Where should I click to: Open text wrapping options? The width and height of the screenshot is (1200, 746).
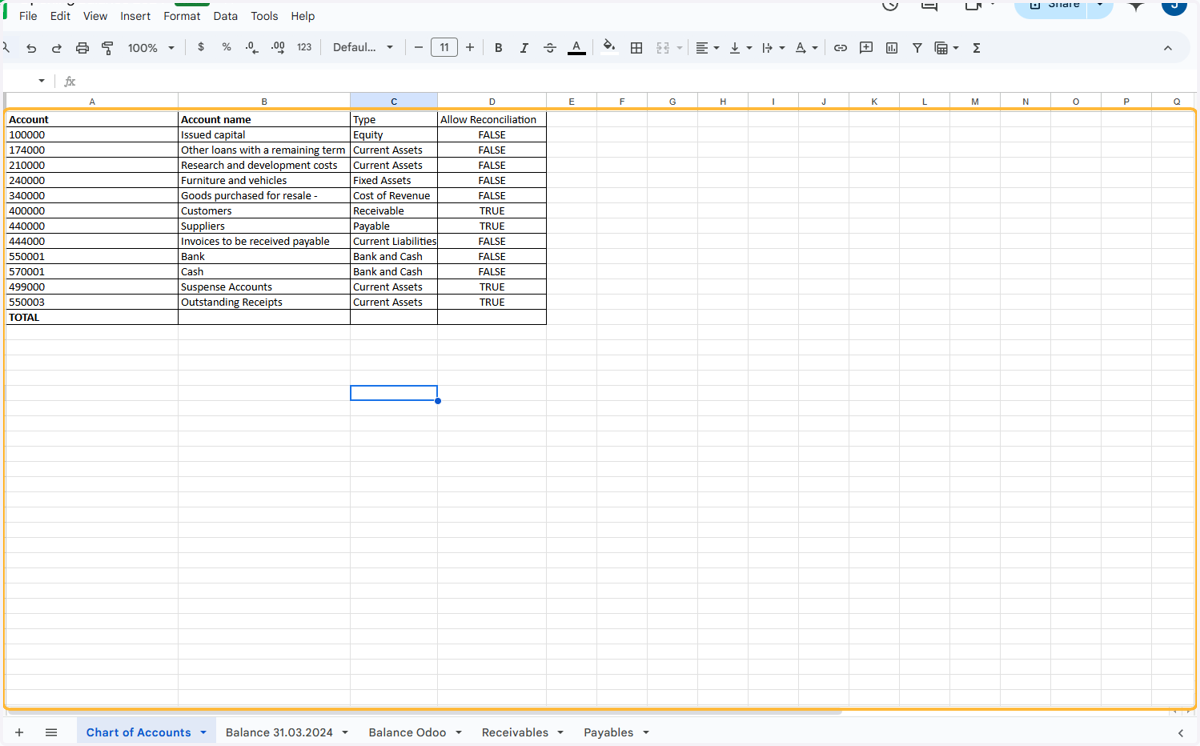coord(773,48)
